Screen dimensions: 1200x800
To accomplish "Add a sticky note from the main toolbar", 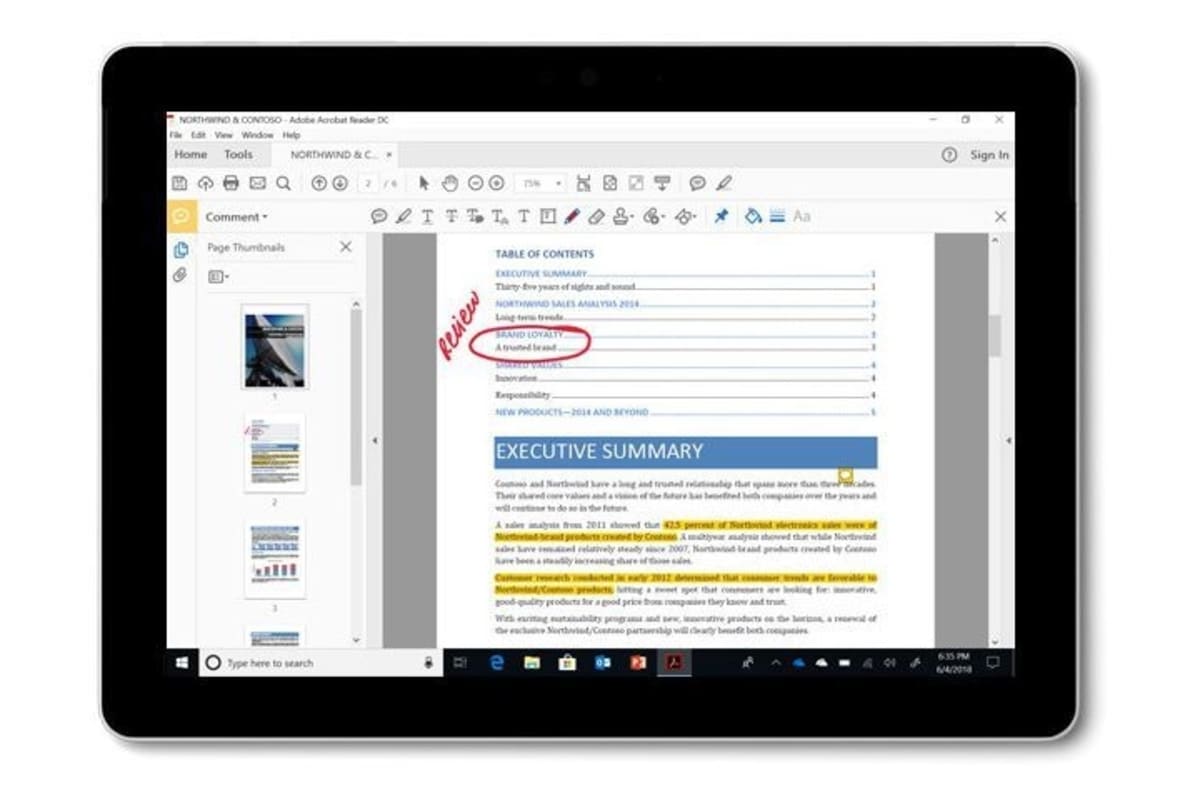I will click(x=697, y=183).
